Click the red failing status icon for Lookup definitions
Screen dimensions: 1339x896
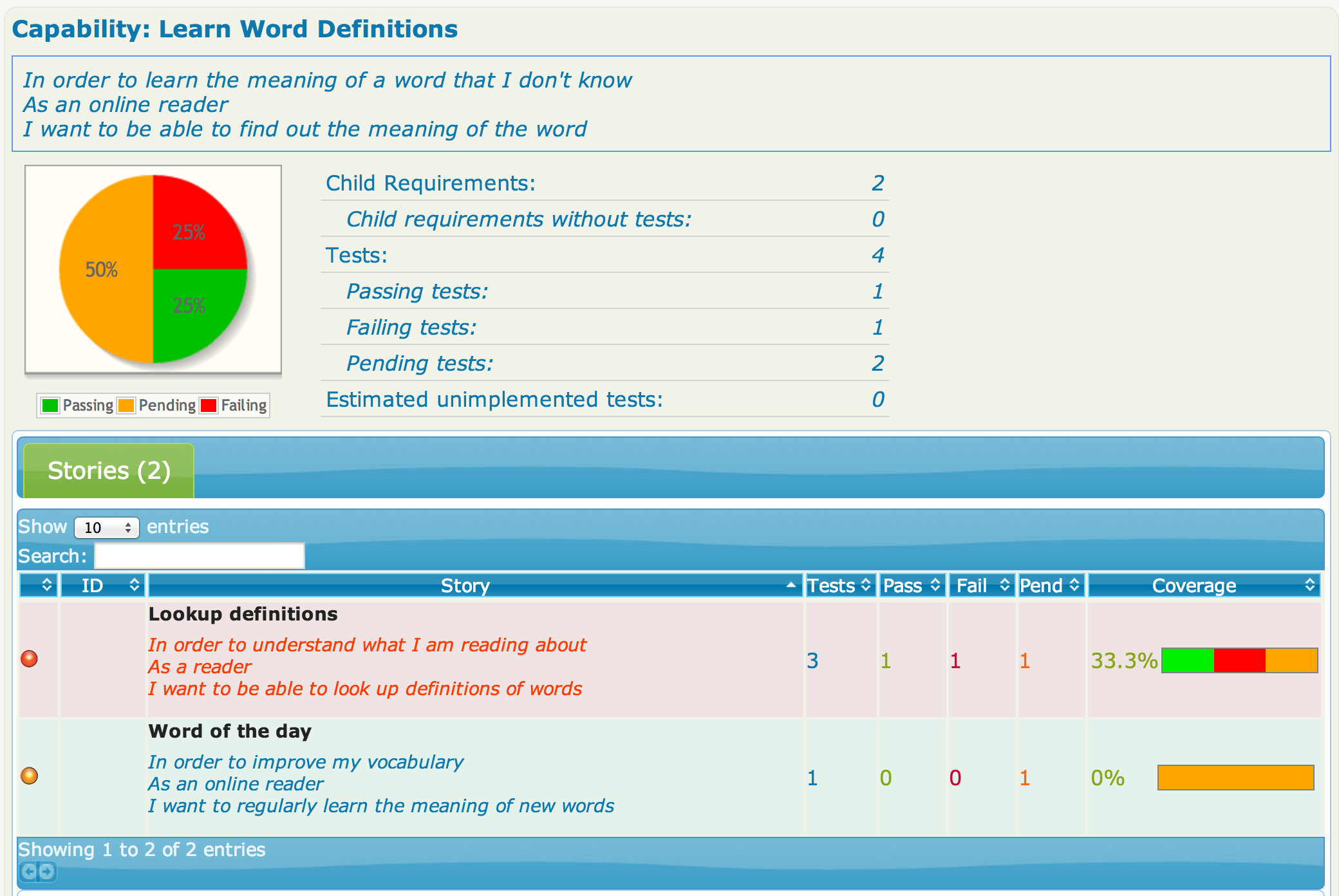coord(29,658)
